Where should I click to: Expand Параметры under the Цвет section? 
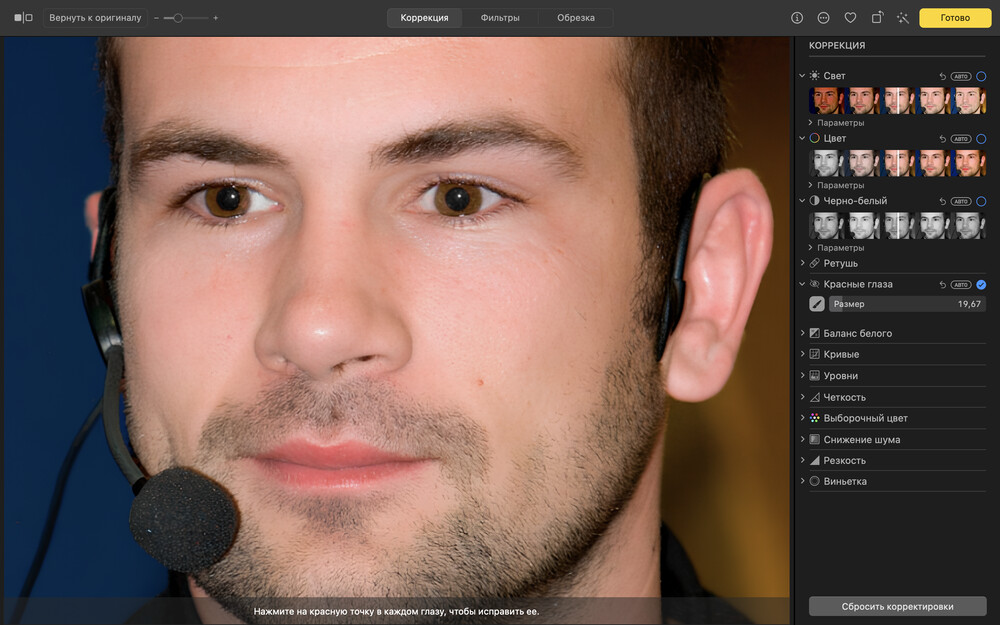tap(839, 185)
